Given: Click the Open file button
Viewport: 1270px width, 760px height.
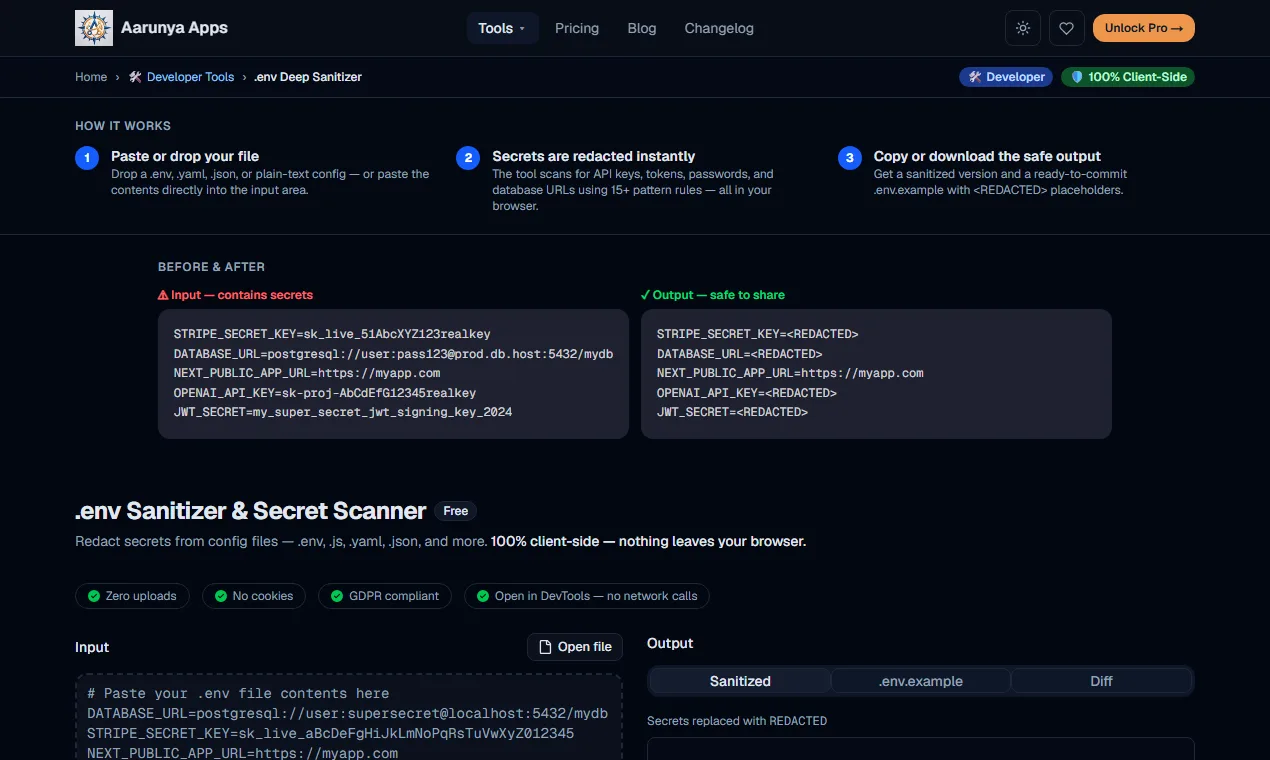Looking at the screenshot, I should pos(575,647).
